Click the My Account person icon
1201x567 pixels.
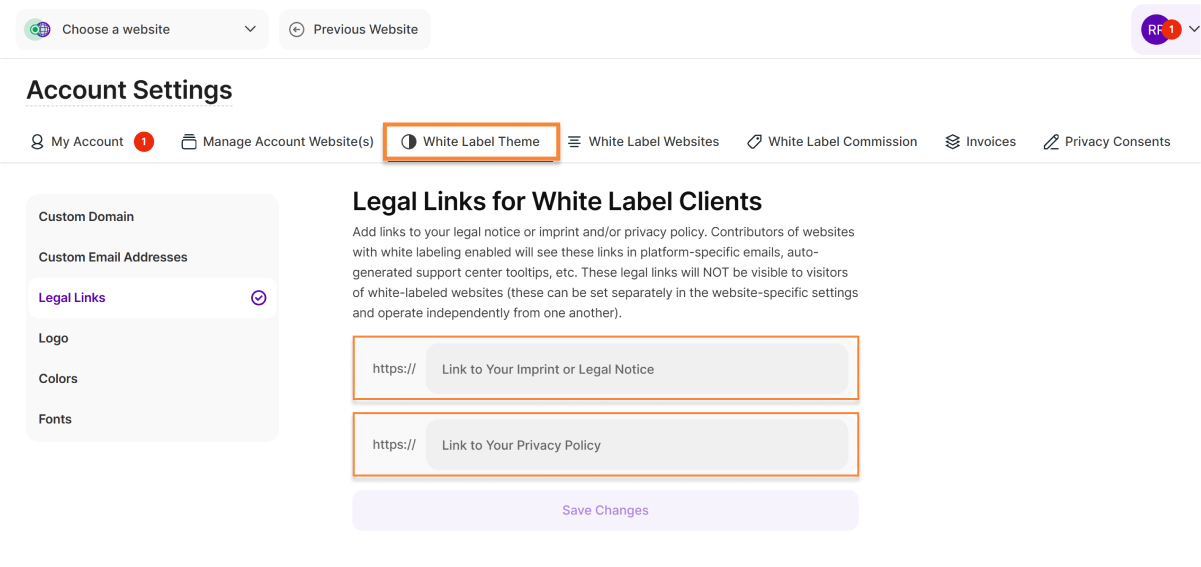tap(37, 142)
